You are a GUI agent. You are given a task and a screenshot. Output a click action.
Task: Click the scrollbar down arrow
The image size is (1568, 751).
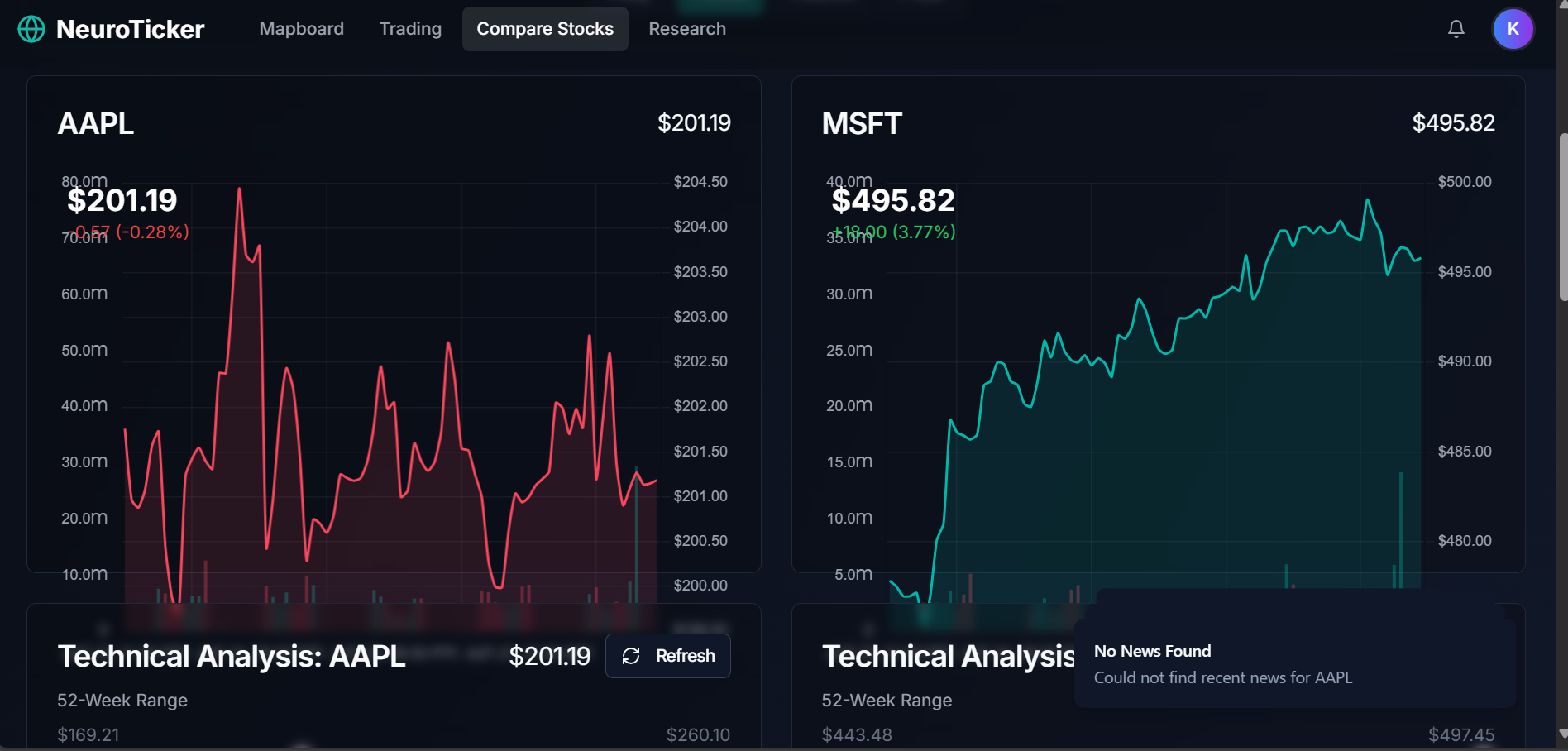(x=1562, y=734)
